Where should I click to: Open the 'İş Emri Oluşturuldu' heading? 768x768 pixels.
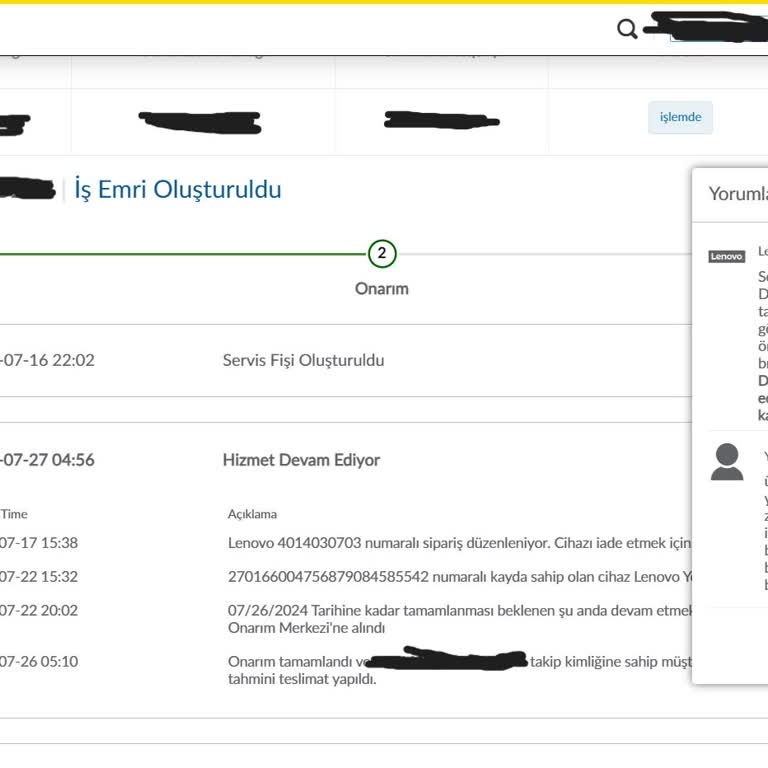178,190
